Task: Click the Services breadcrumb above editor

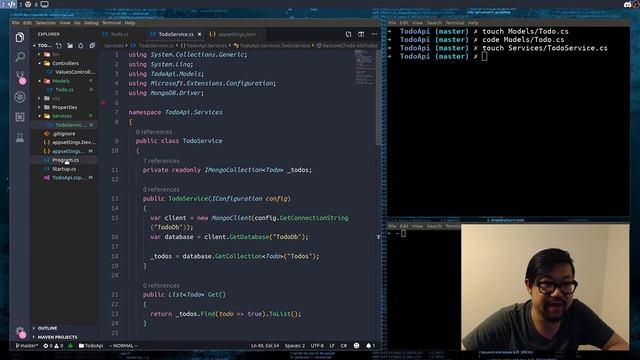Action: pos(114,46)
